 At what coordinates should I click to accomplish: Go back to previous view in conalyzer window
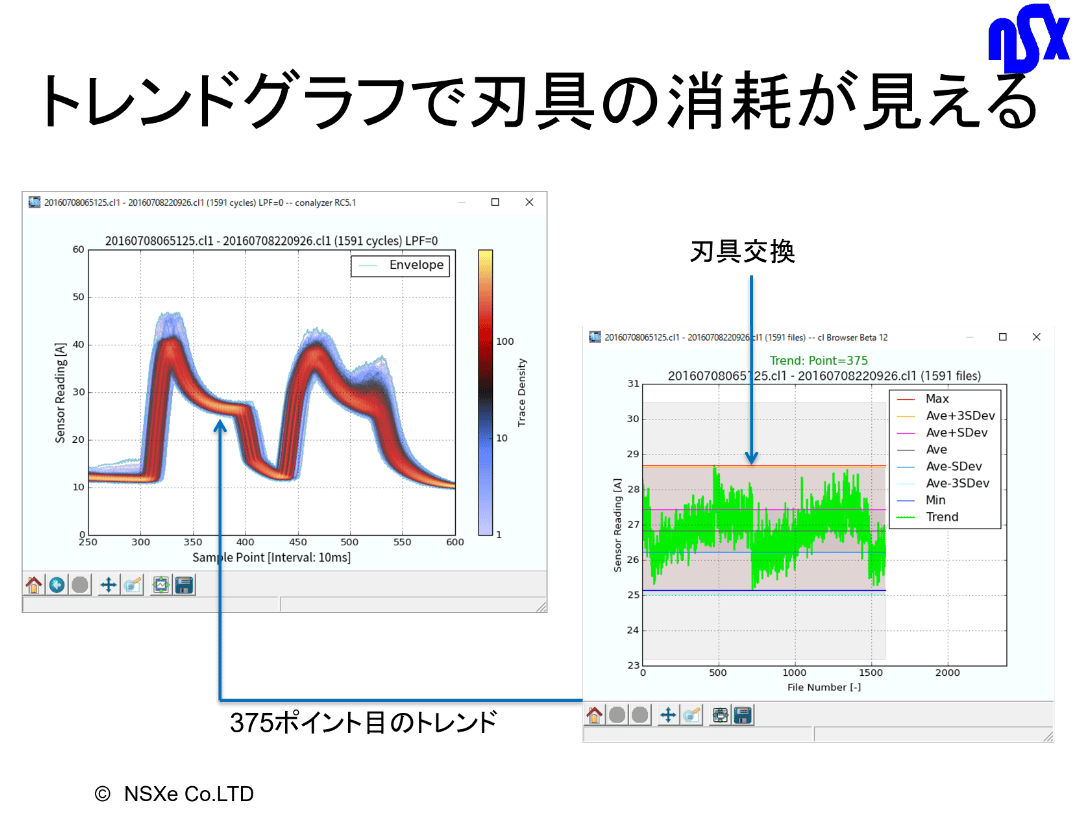click(x=57, y=585)
